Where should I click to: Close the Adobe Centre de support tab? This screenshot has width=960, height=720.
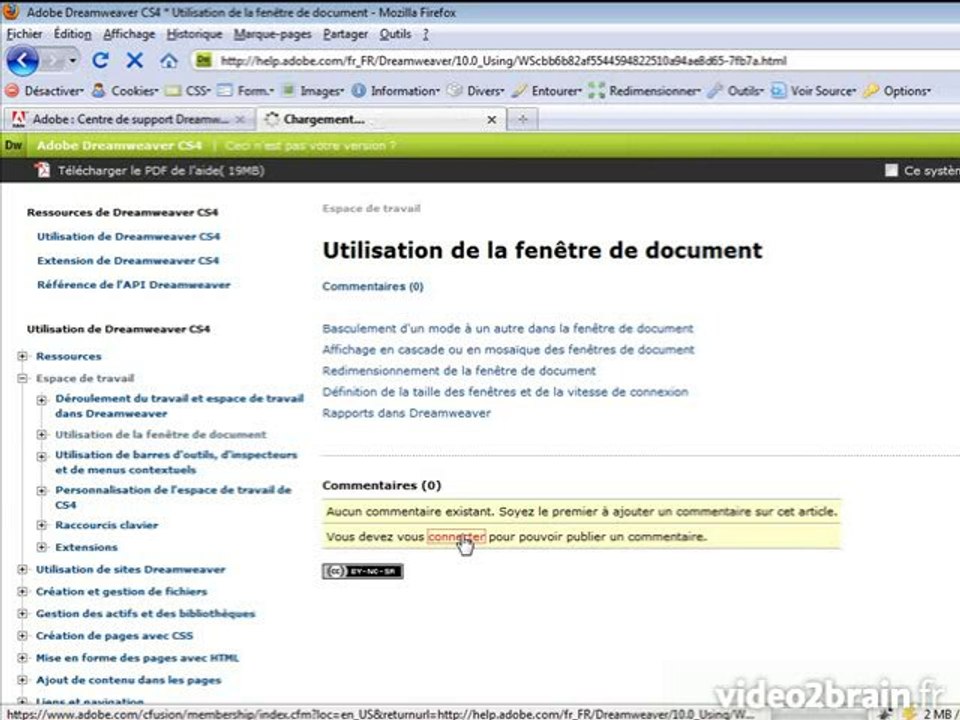(x=241, y=119)
